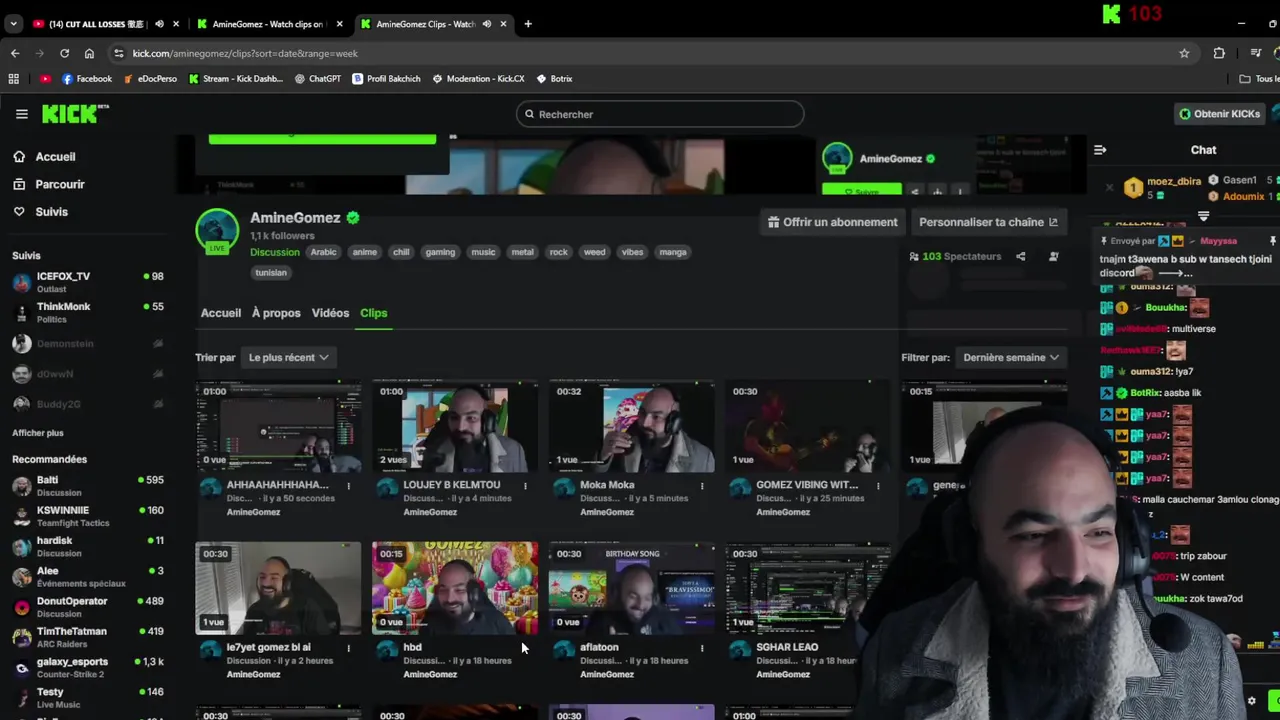Open options menu for le7yet gomez clip
Image resolution: width=1280 pixels, height=720 pixels.
pyautogui.click(x=348, y=647)
